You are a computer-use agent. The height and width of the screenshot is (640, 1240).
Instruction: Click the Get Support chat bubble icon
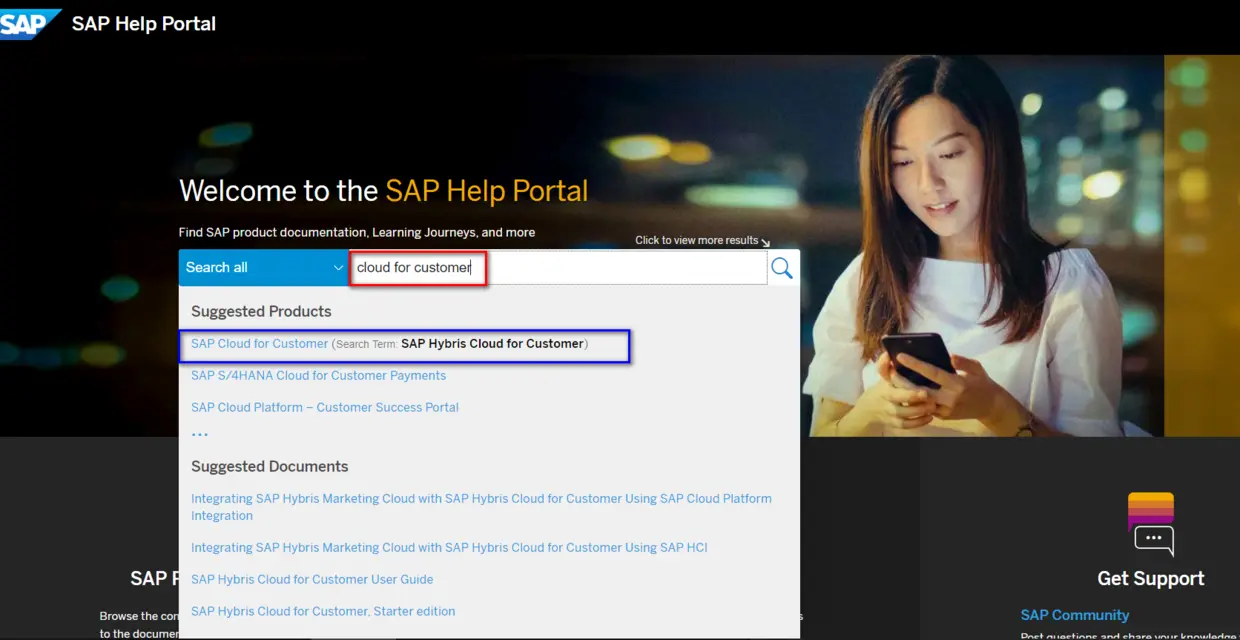[1151, 524]
